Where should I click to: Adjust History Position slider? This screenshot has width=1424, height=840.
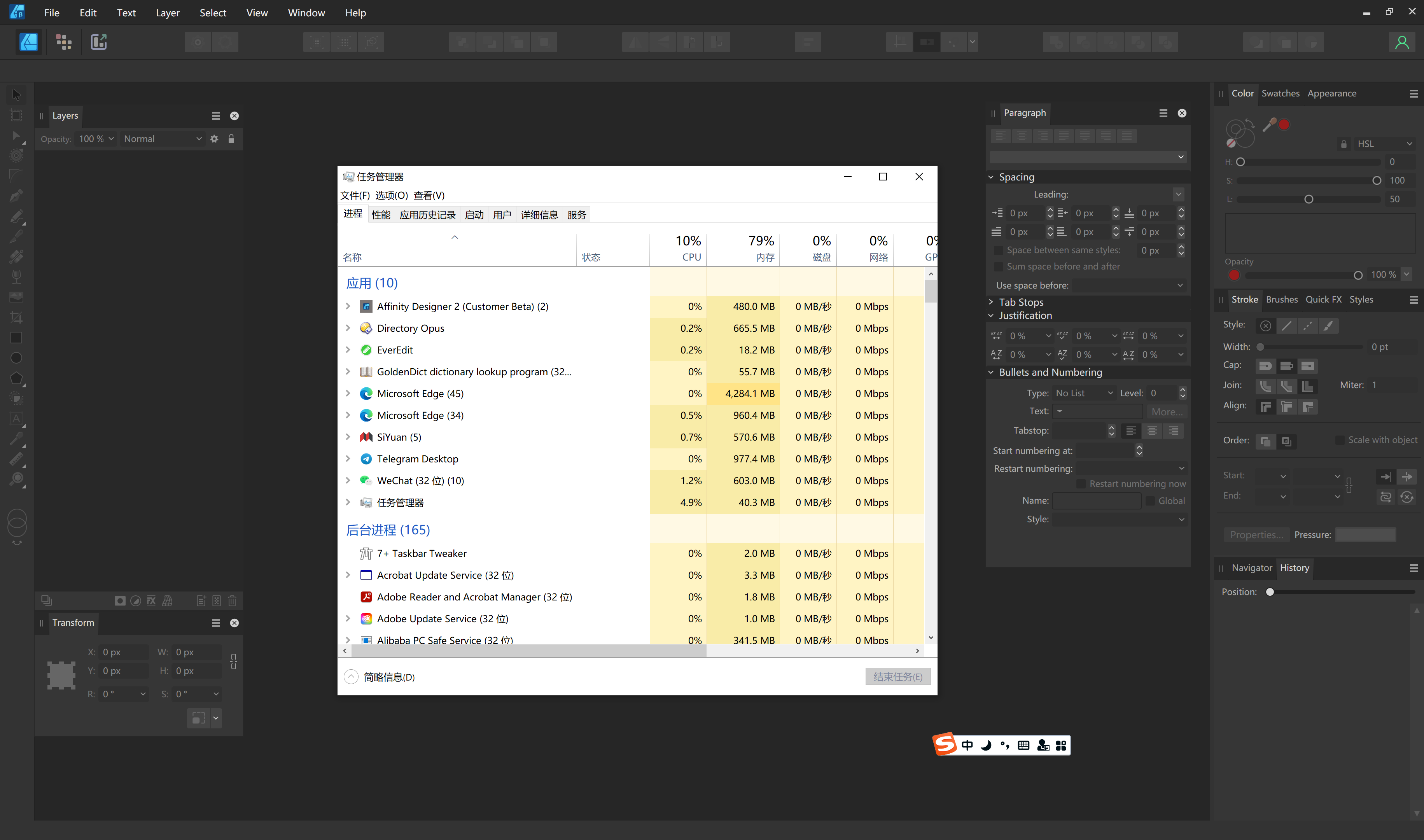(1341, 592)
